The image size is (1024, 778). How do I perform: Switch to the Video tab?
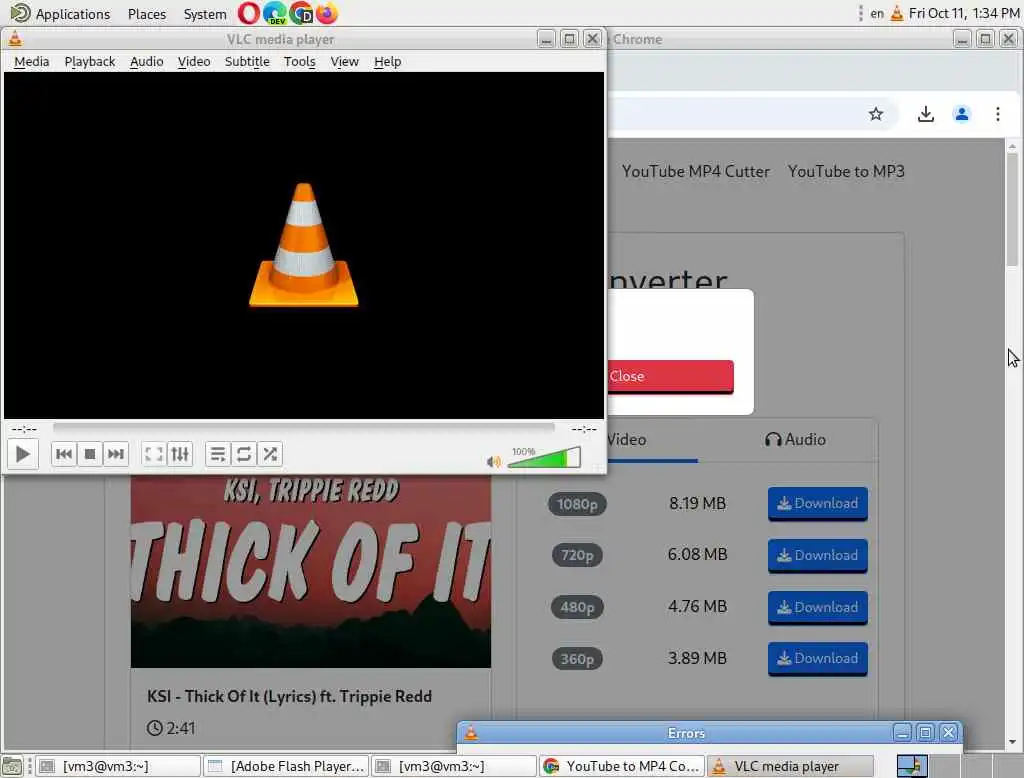click(627, 440)
